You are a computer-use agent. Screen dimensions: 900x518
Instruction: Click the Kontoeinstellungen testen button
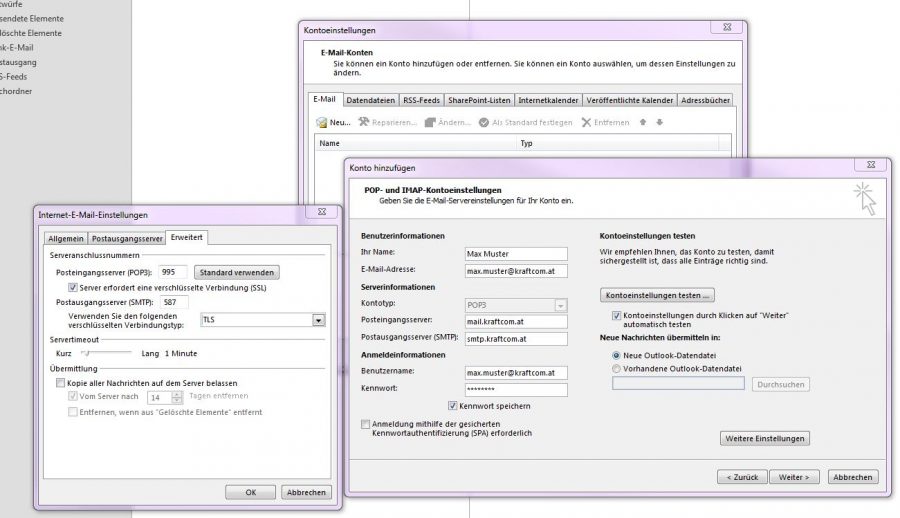click(657, 296)
